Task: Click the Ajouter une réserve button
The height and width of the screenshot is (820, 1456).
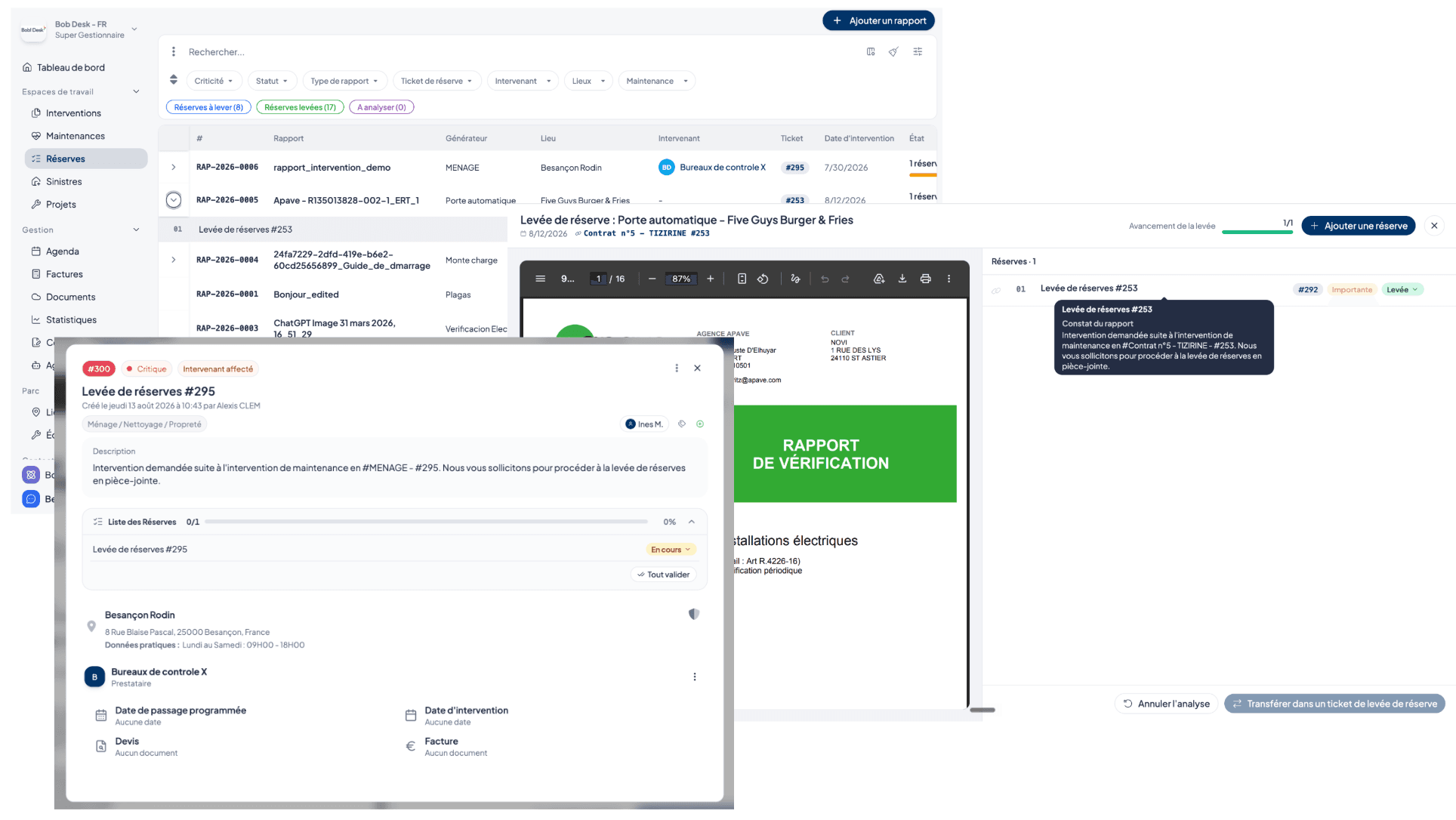Action: pos(1359,226)
